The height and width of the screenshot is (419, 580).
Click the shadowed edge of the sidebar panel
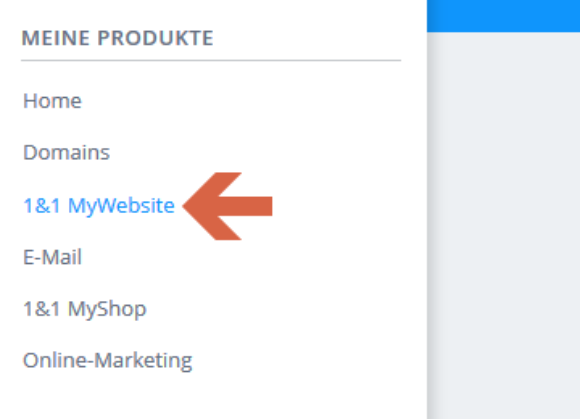pyautogui.click(x=429, y=226)
